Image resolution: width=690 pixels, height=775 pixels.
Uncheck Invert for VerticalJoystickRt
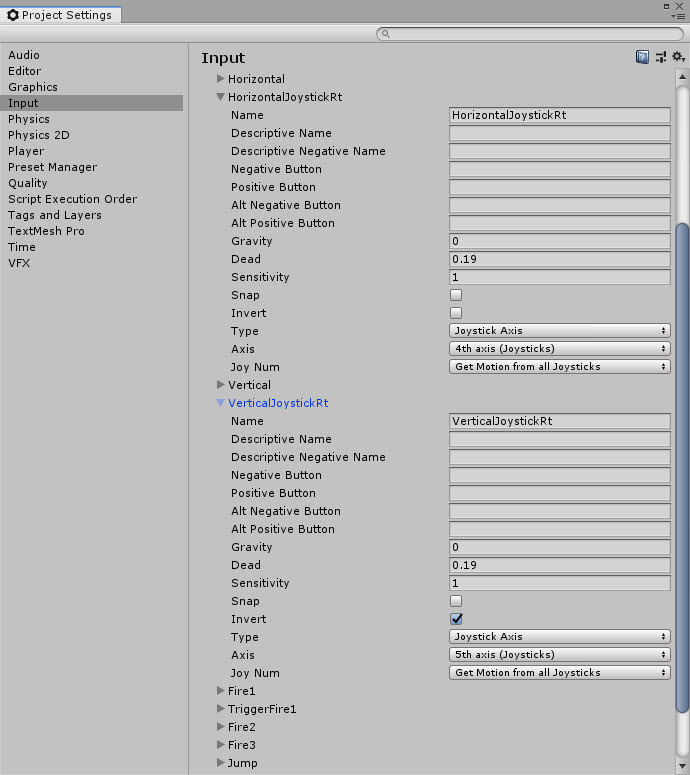[456, 619]
